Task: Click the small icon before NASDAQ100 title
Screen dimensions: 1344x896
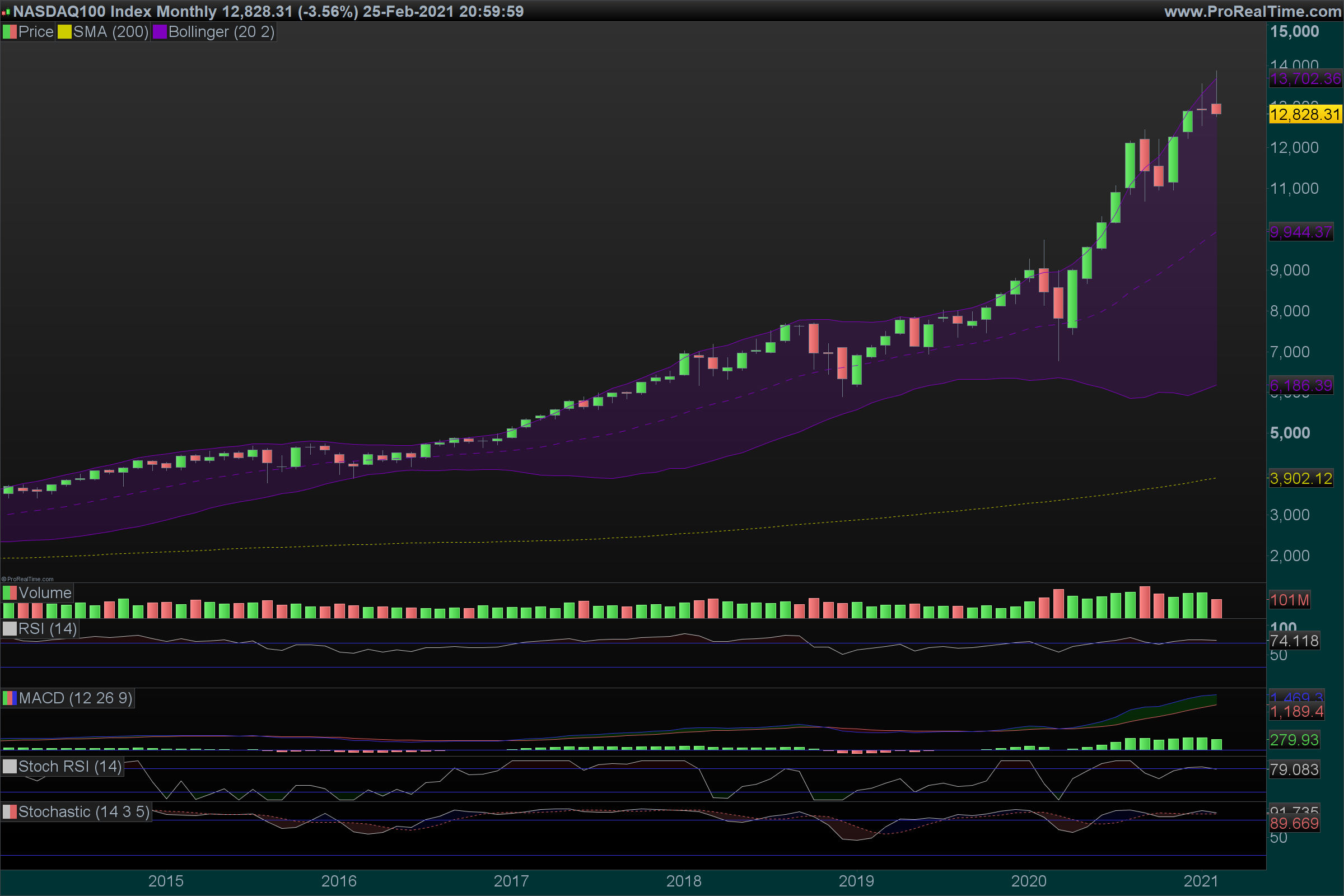Action: click(x=6, y=12)
